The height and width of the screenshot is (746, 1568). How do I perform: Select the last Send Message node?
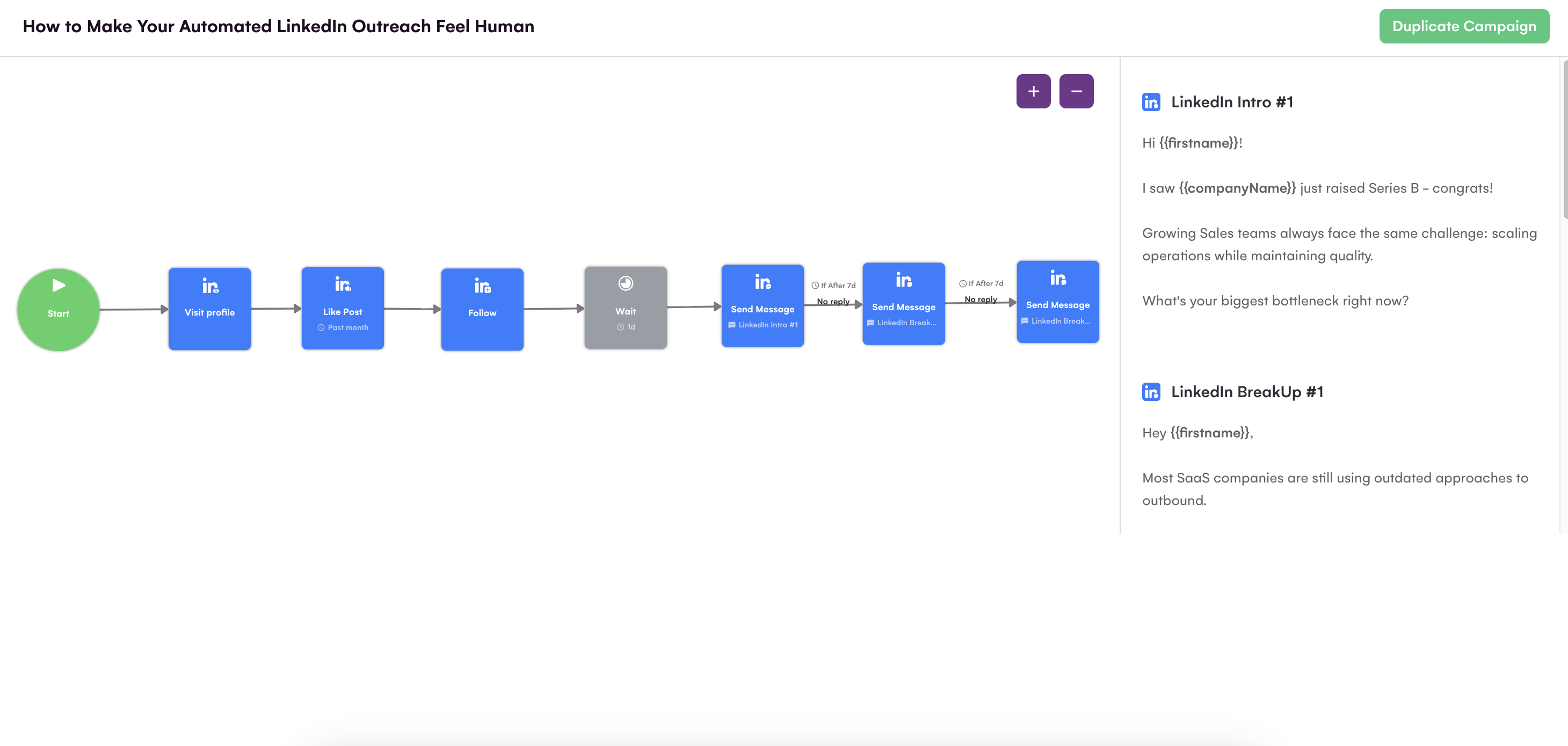pyautogui.click(x=1057, y=302)
